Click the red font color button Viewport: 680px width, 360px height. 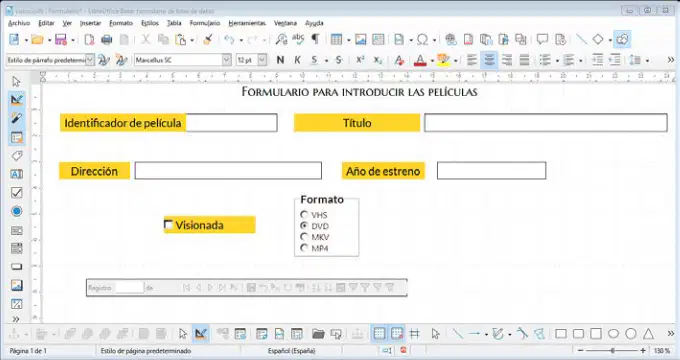pos(420,60)
